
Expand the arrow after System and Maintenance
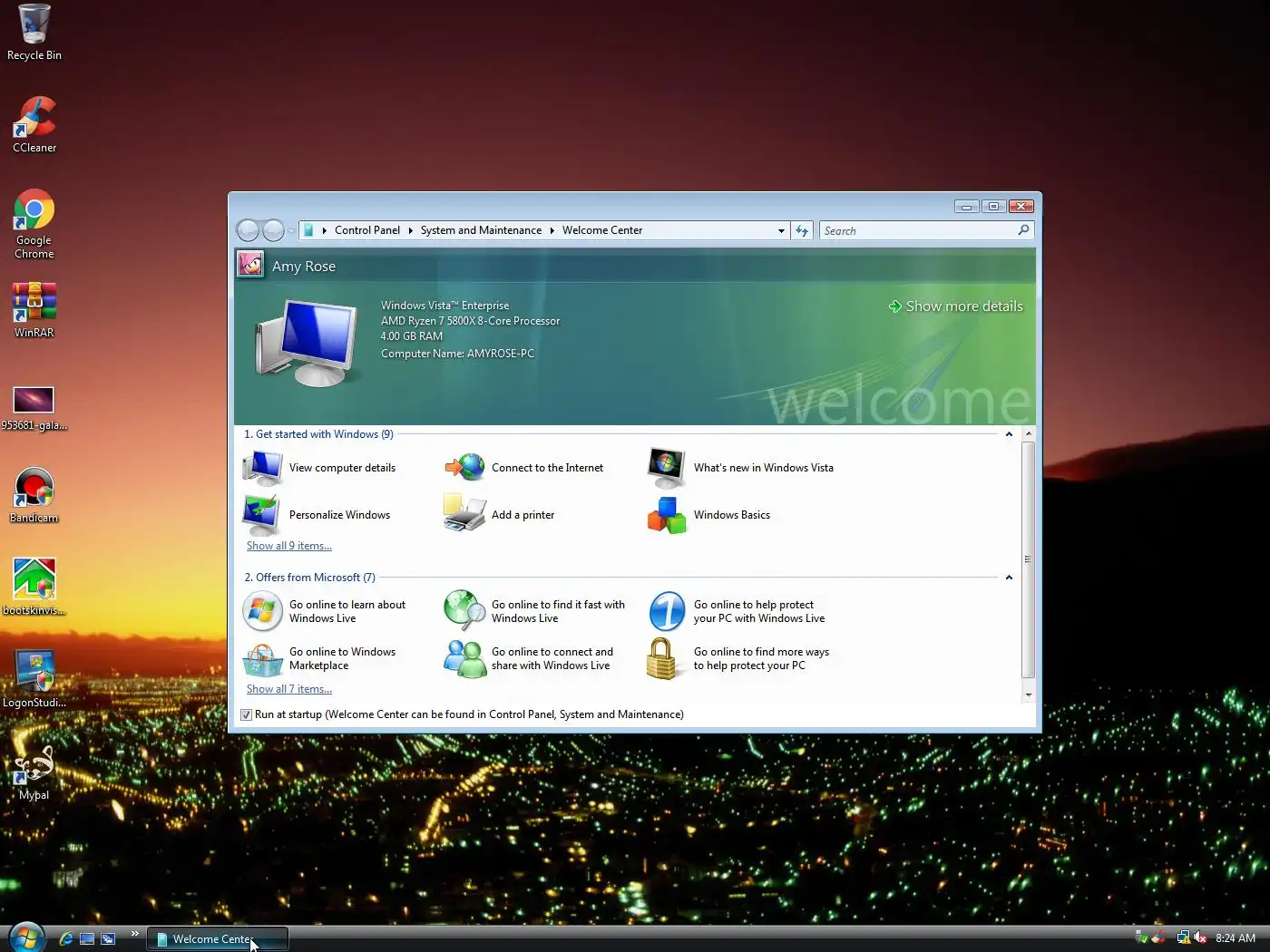552,230
